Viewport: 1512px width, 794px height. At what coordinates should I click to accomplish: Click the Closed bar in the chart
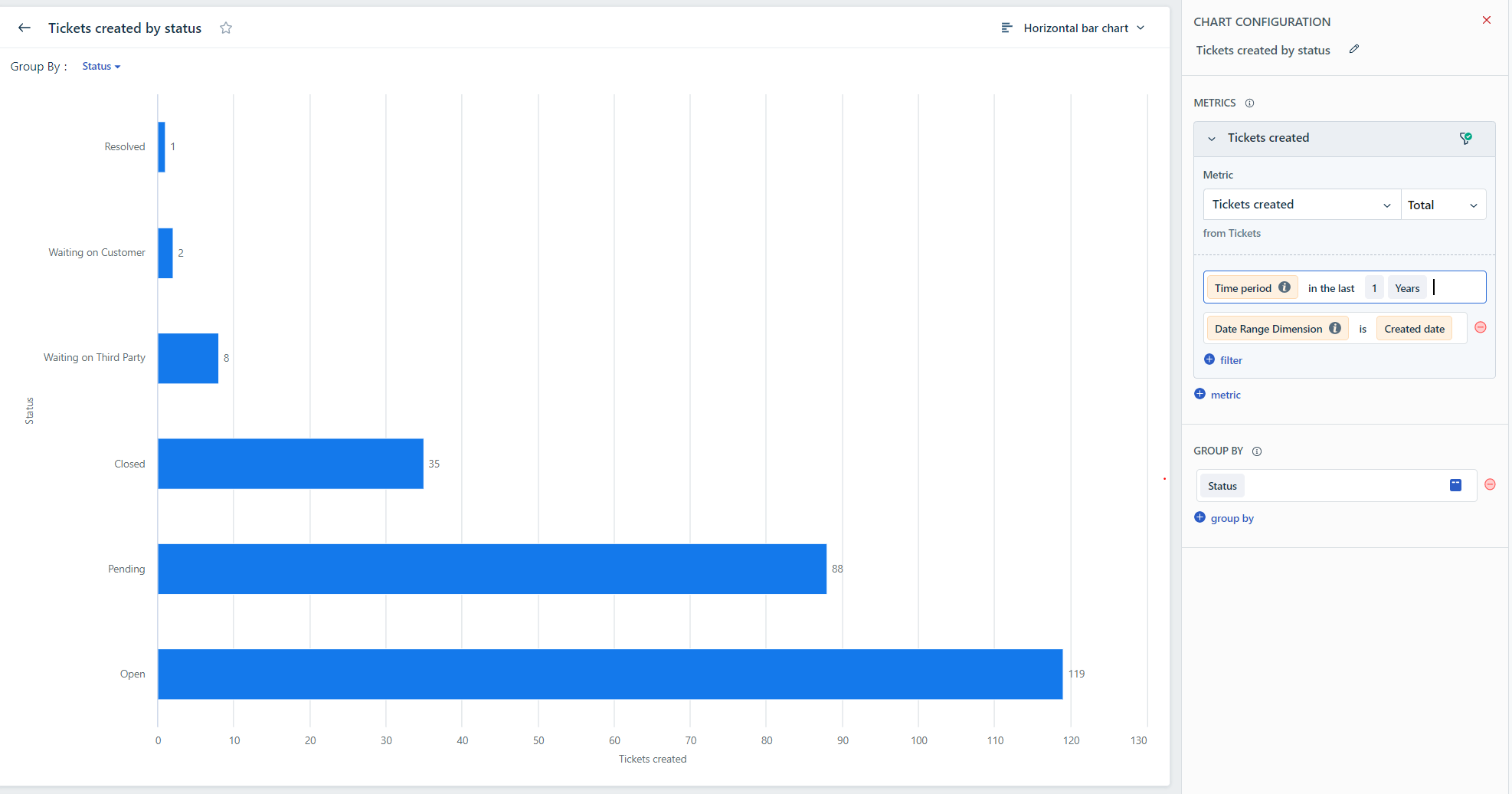[x=290, y=464]
